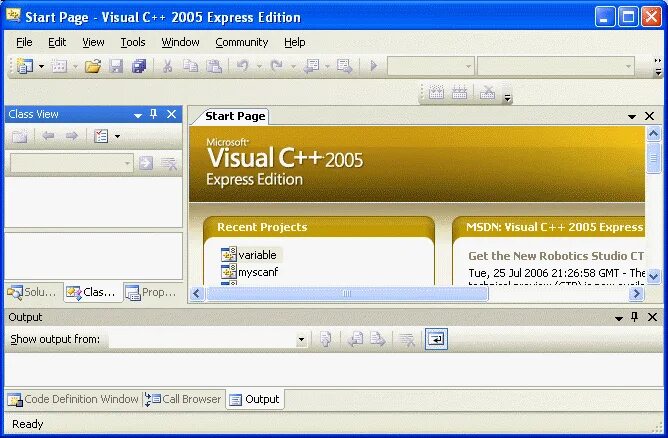The image size is (668, 438).
Task: Click the Cancel Build icon in the build toolbar
Action: (x=487, y=92)
